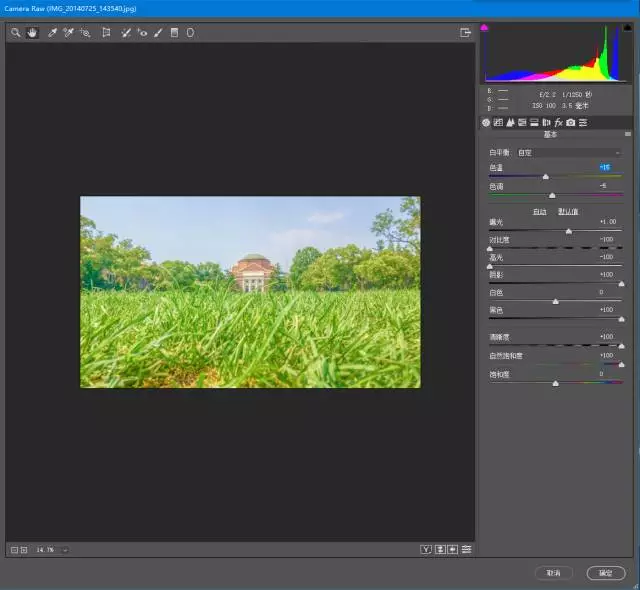This screenshot has height=590, width=640.
Task: Click the 自动 auto link
Action: pos(540,211)
